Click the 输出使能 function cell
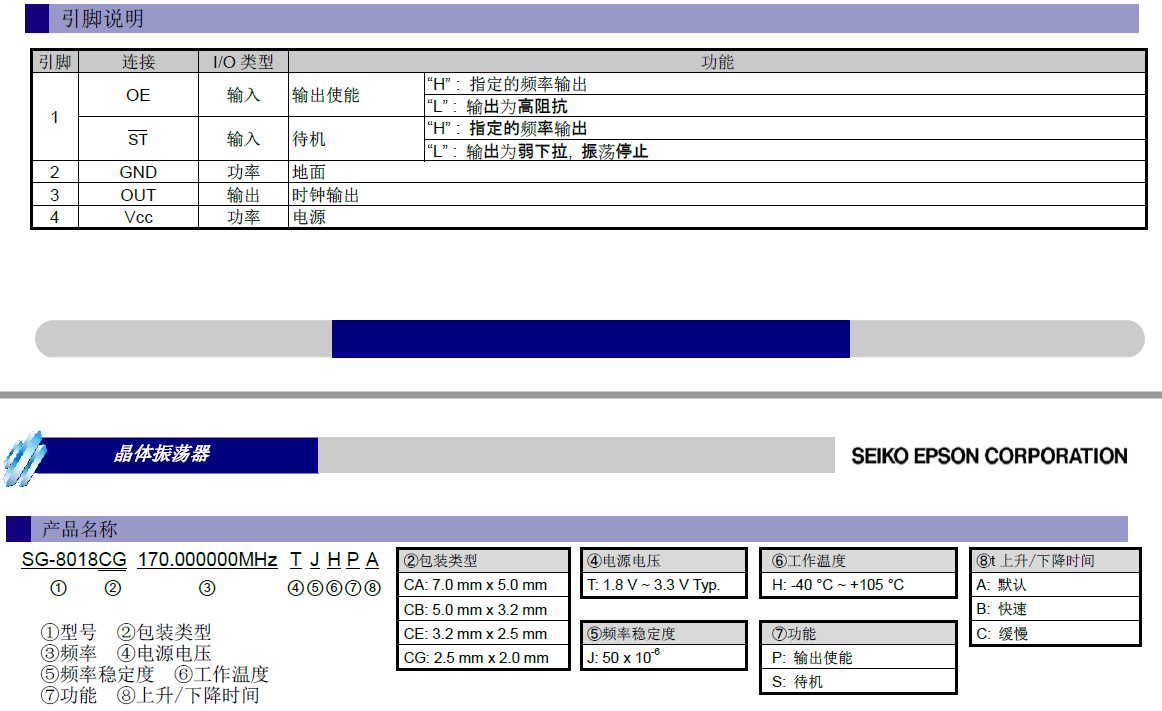Screen dimensions: 1162x711 356,95
